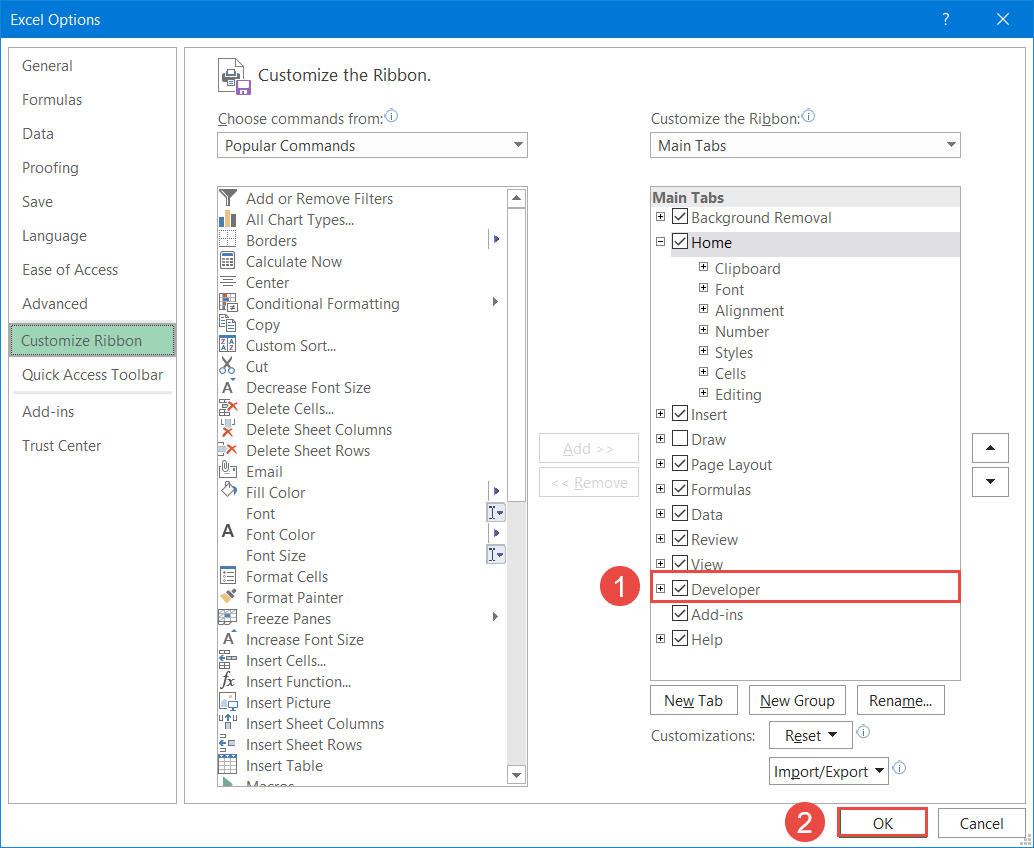Click the move tab up arrow

click(x=990, y=447)
